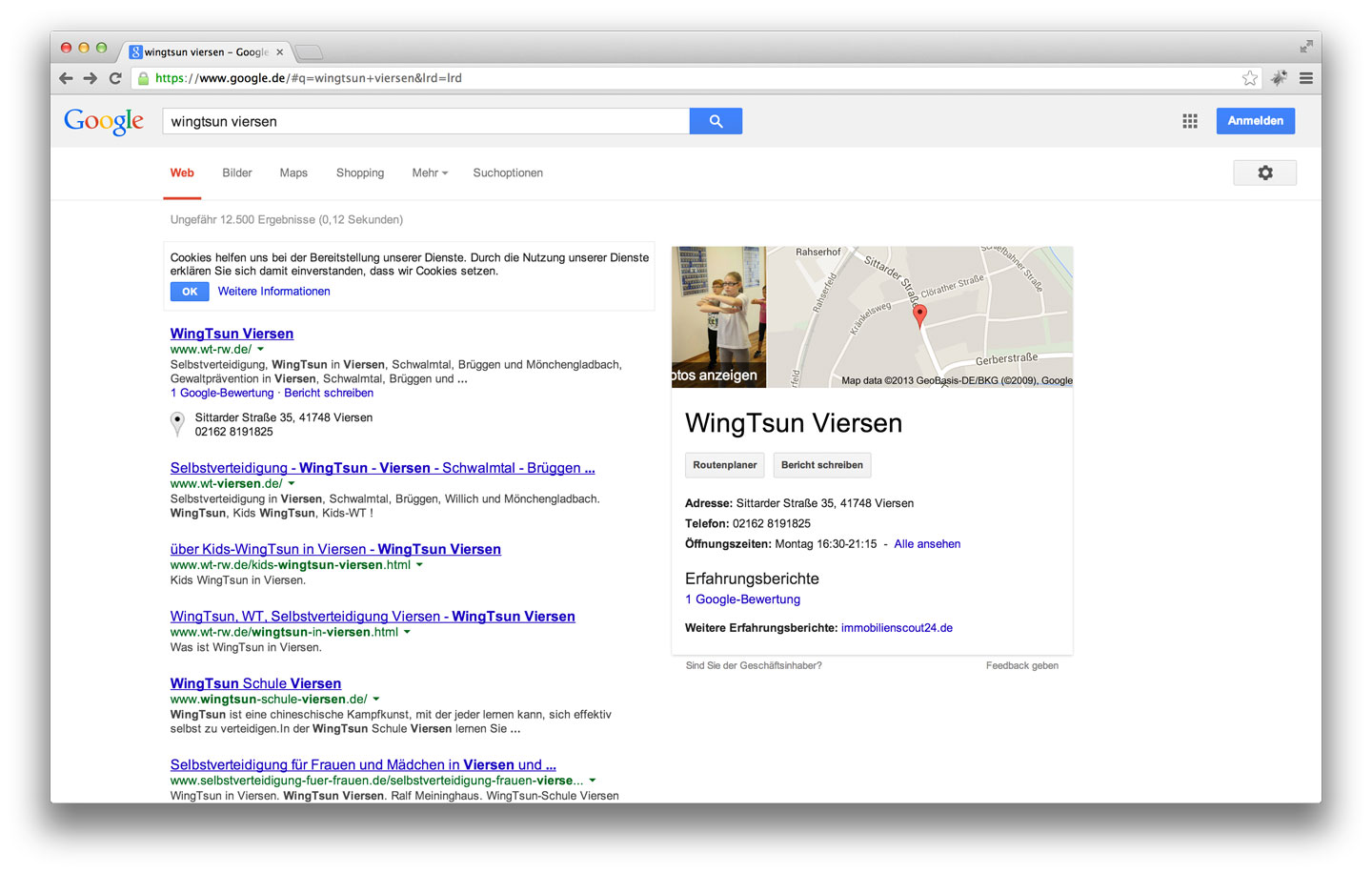The width and height of the screenshot is (1372, 873).
Task: Open the Selbstverteidigung - WingTsun - Viersen - Schwalmtal result
Action: click(382, 468)
